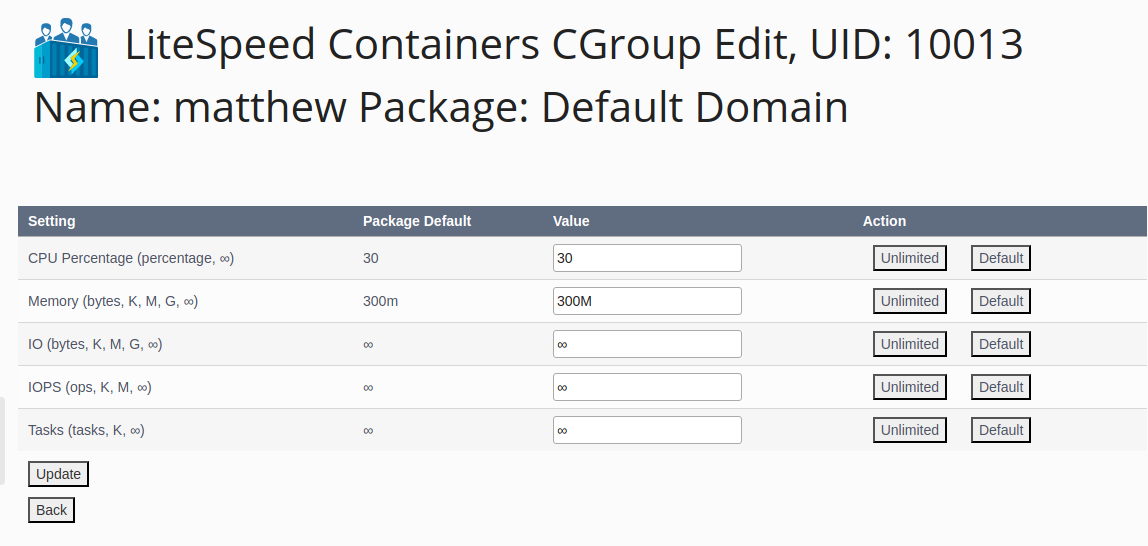Click the Package Default column header
The height and width of the screenshot is (546, 1148).
coord(417,221)
